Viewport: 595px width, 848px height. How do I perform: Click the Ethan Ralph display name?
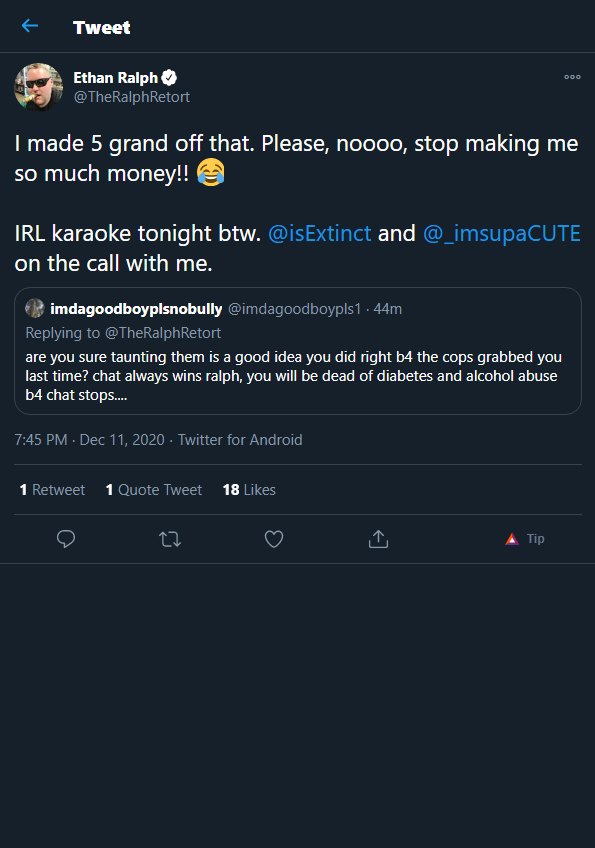tap(115, 78)
